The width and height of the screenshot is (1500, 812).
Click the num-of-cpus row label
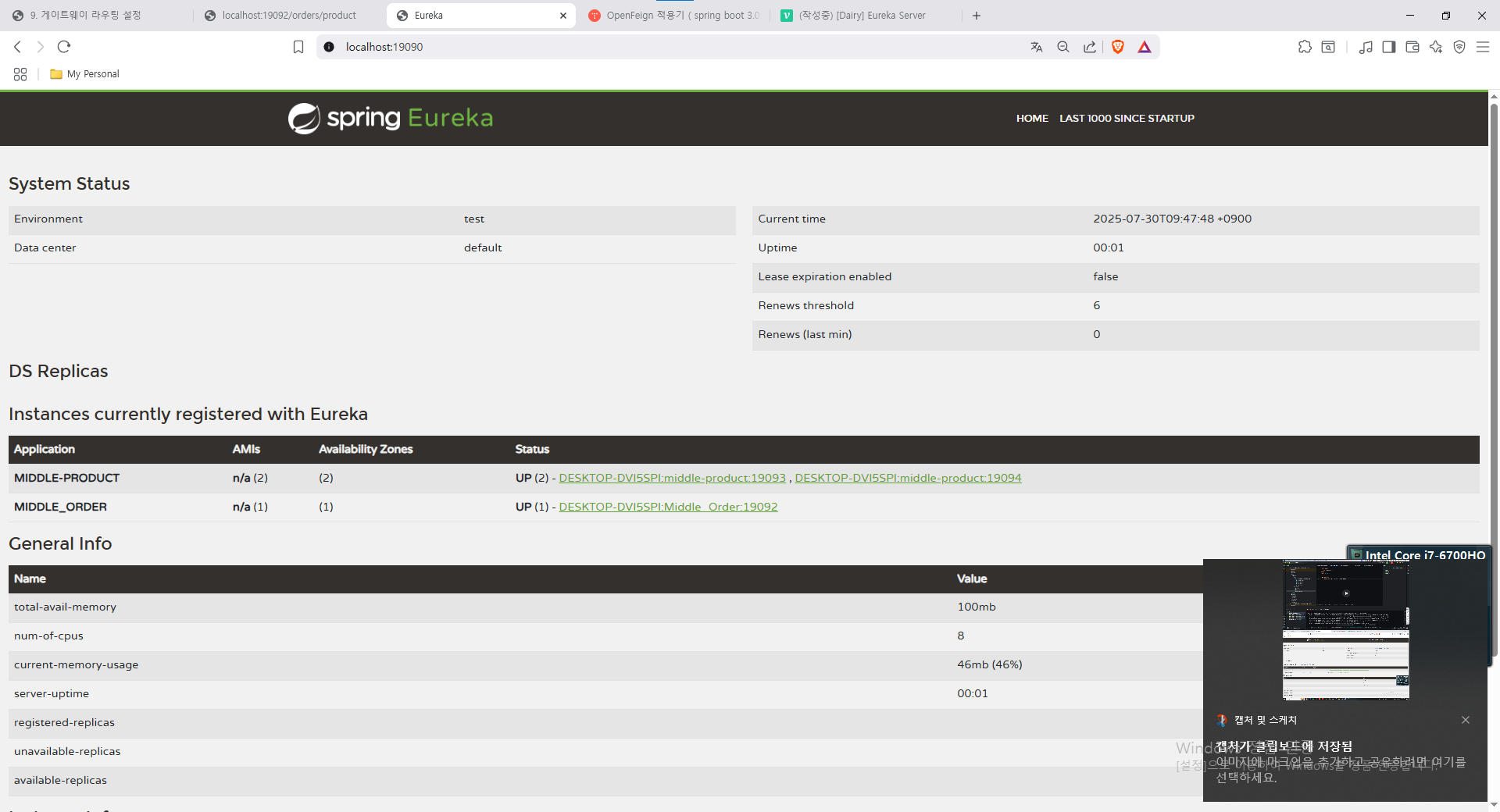click(48, 636)
